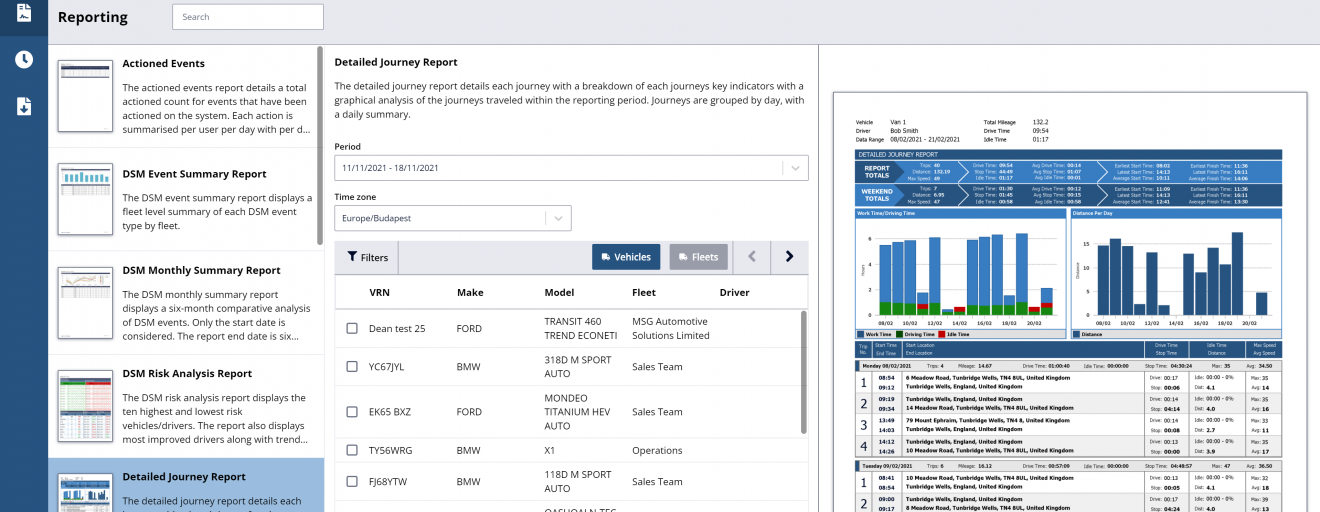Open the Period date range dropdown
The image size is (1320, 512).
click(571, 168)
